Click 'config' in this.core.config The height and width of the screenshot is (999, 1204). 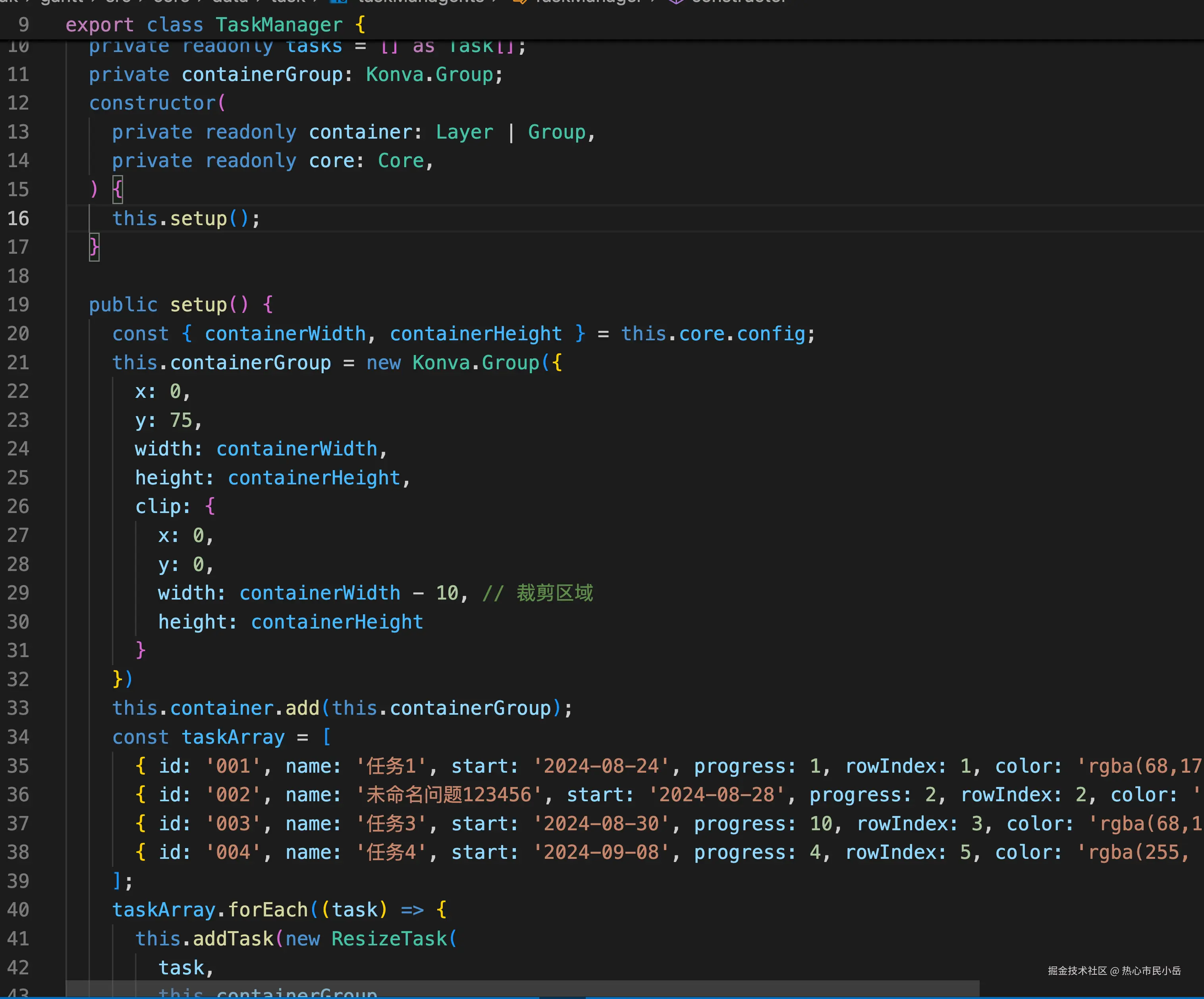771,334
